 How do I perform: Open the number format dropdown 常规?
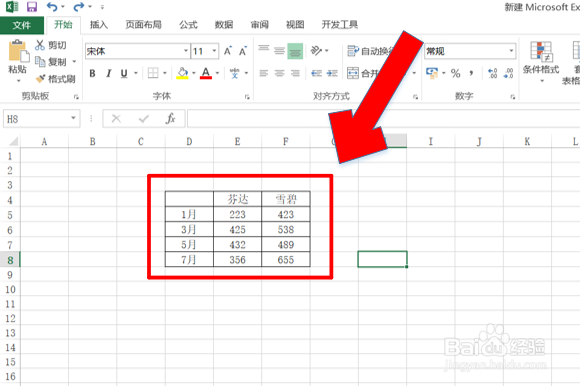511,51
